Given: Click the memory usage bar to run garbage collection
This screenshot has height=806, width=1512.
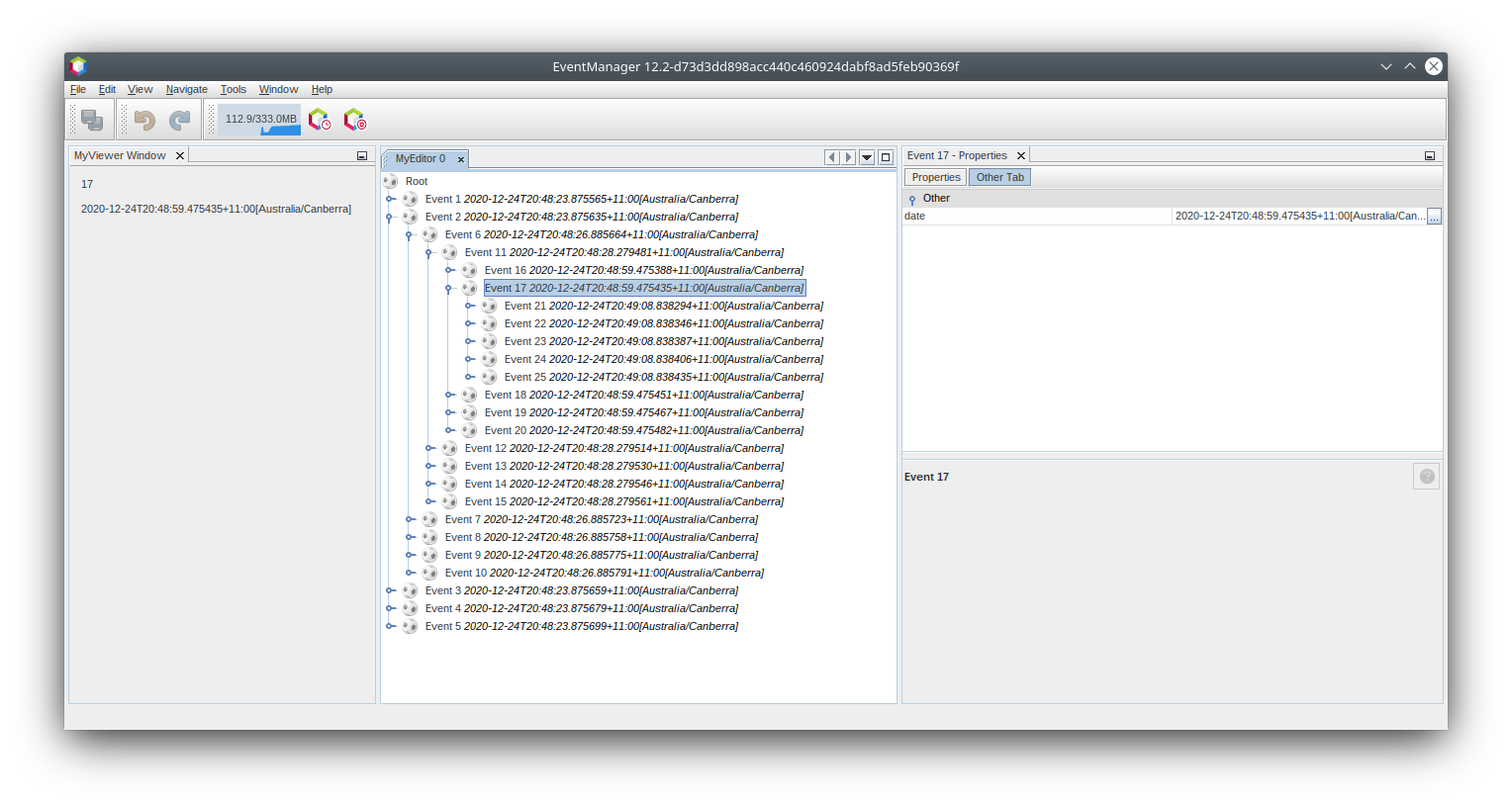Looking at the screenshot, I should click(260, 120).
